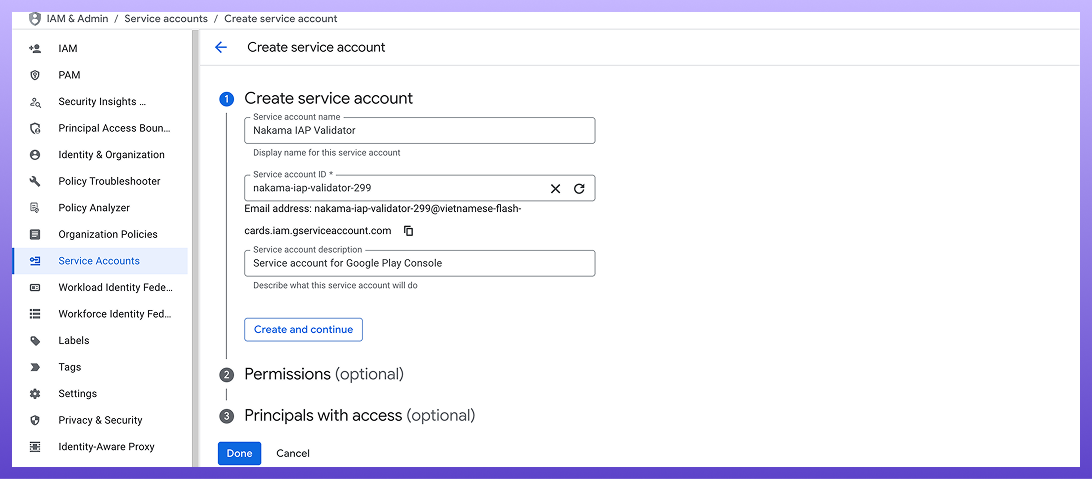Click the Labels tag icon
Image resolution: width=1092 pixels, height=479 pixels.
[35, 340]
